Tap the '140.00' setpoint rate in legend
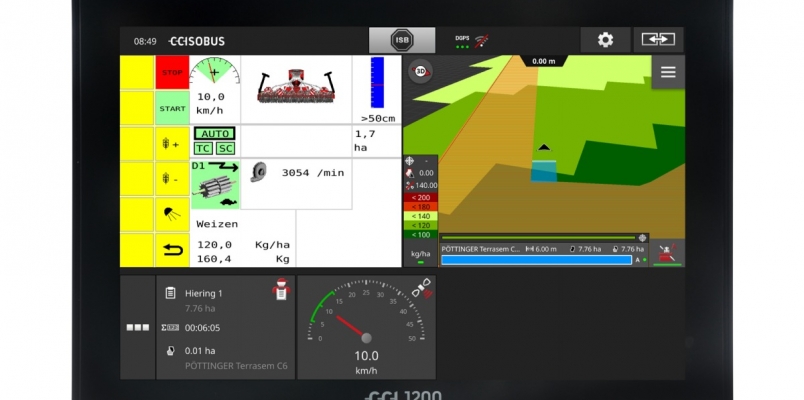 click(x=426, y=186)
